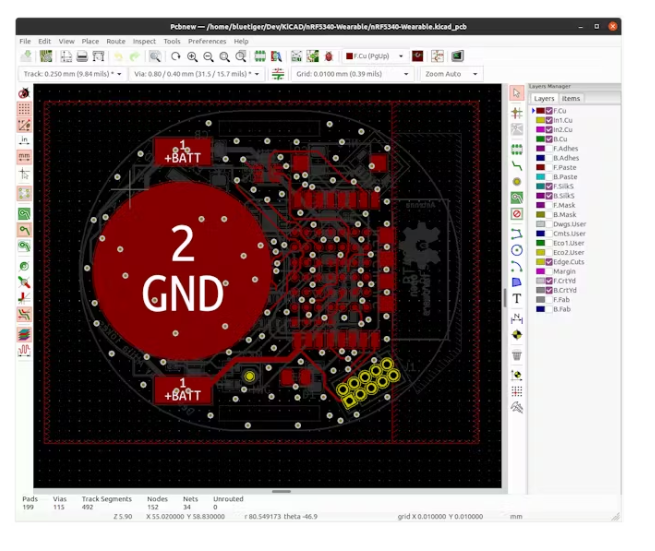This screenshot has width=655, height=551.
Task: Enable the F.Mask layer checkbox
Action: coord(549,205)
